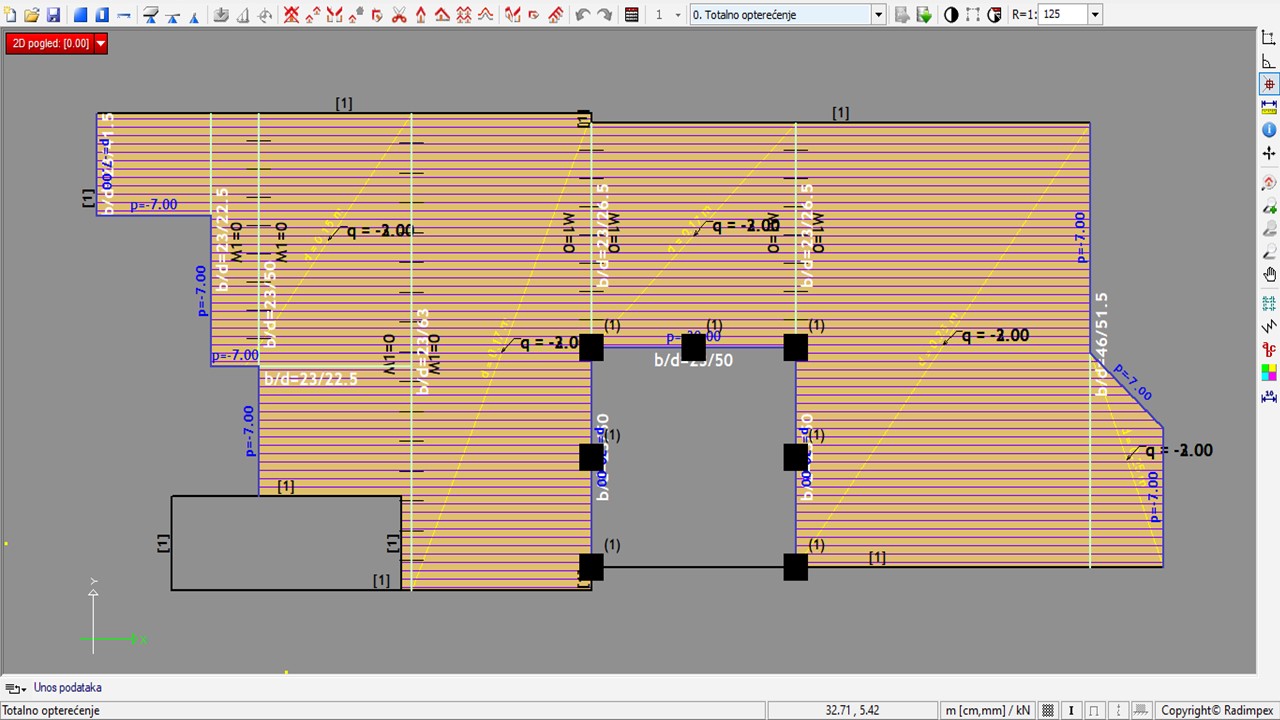This screenshot has width=1280, height=720.
Task: Click the scale value field showing 125
Action: 1062,15
